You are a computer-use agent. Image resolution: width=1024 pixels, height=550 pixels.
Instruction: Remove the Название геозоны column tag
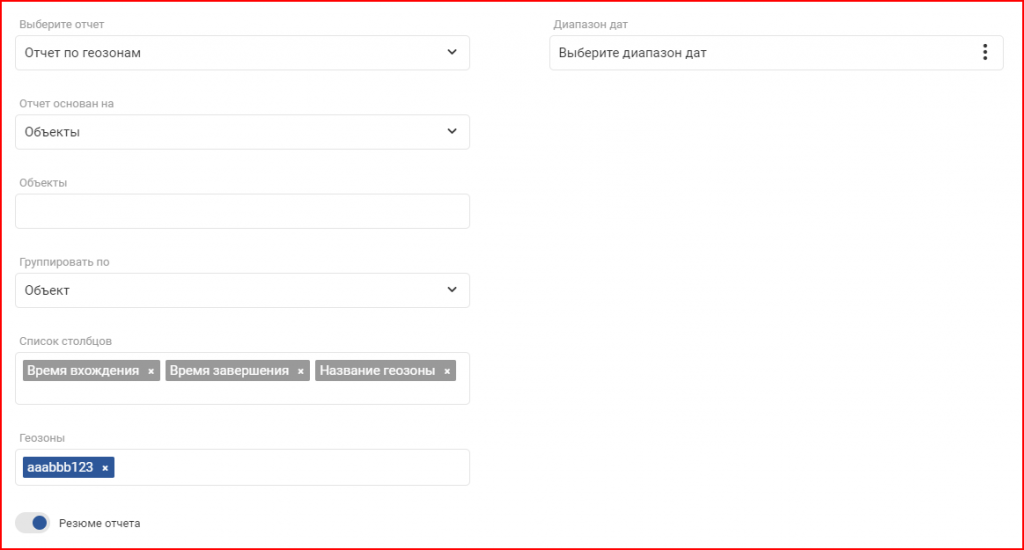click(x=447, y=371)
